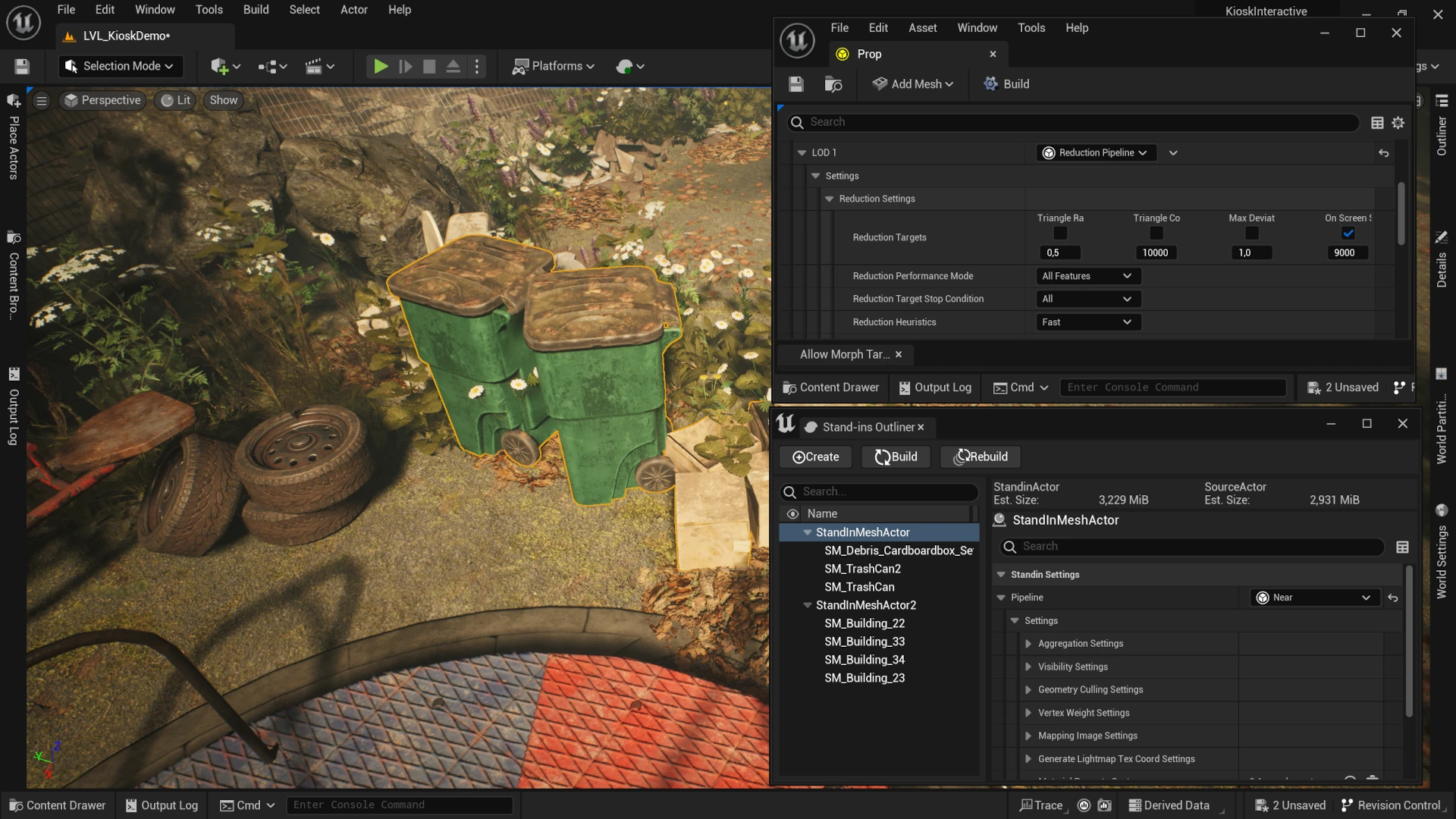
Task: Open Details sidebar tab
Action: pos(1442,259)
